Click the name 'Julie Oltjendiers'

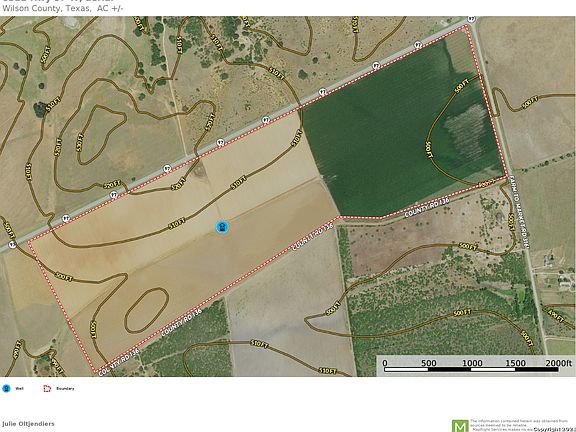(28, 424)
